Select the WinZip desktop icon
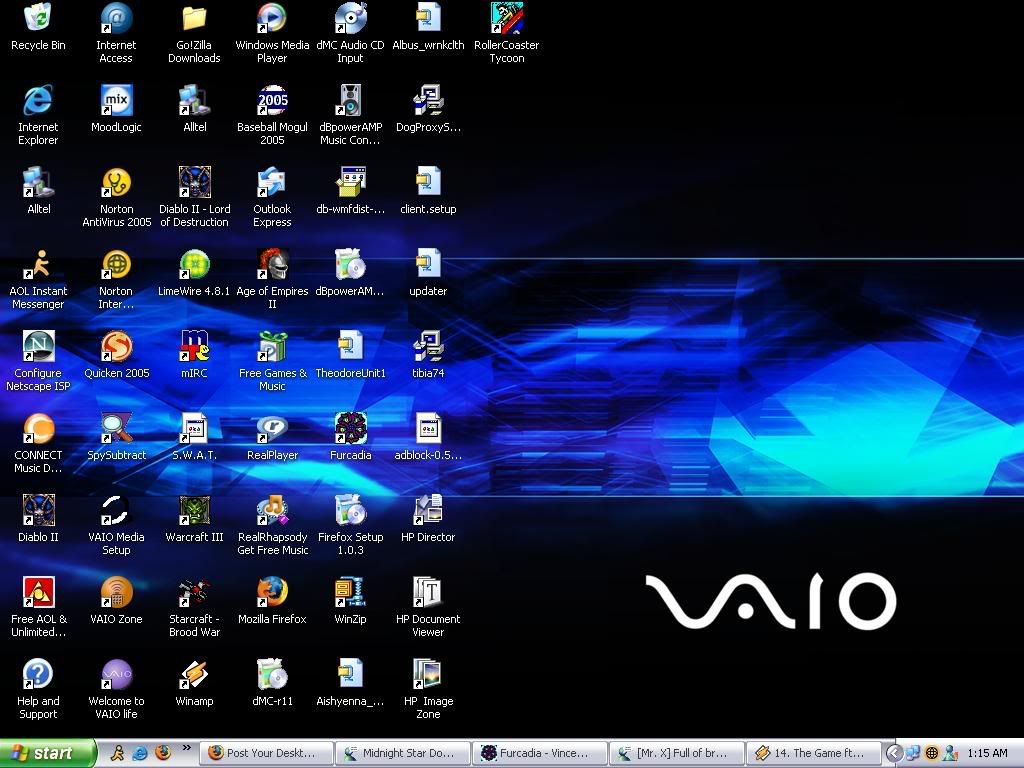 pos(350,592)
